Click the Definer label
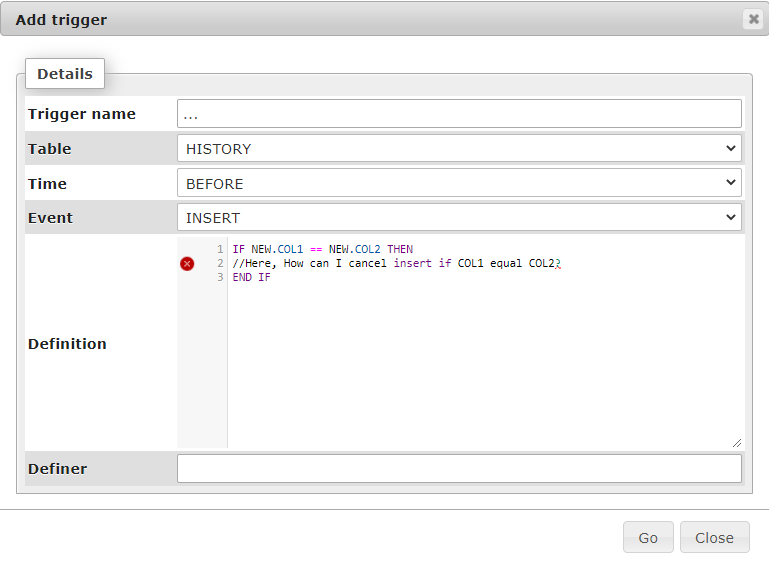This screenshot has width=769, height=569. pyautogui.click(x=57, y=469)
